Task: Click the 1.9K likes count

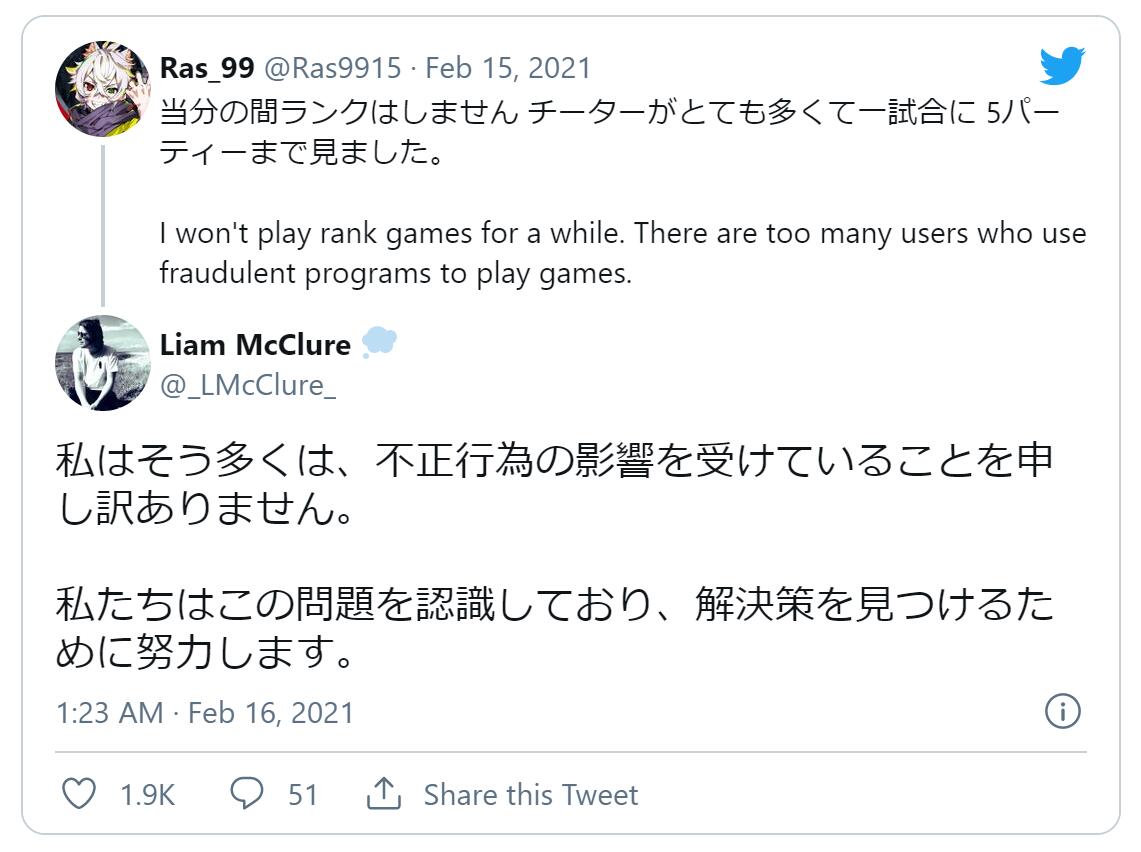Action: [x=148, y=795]
